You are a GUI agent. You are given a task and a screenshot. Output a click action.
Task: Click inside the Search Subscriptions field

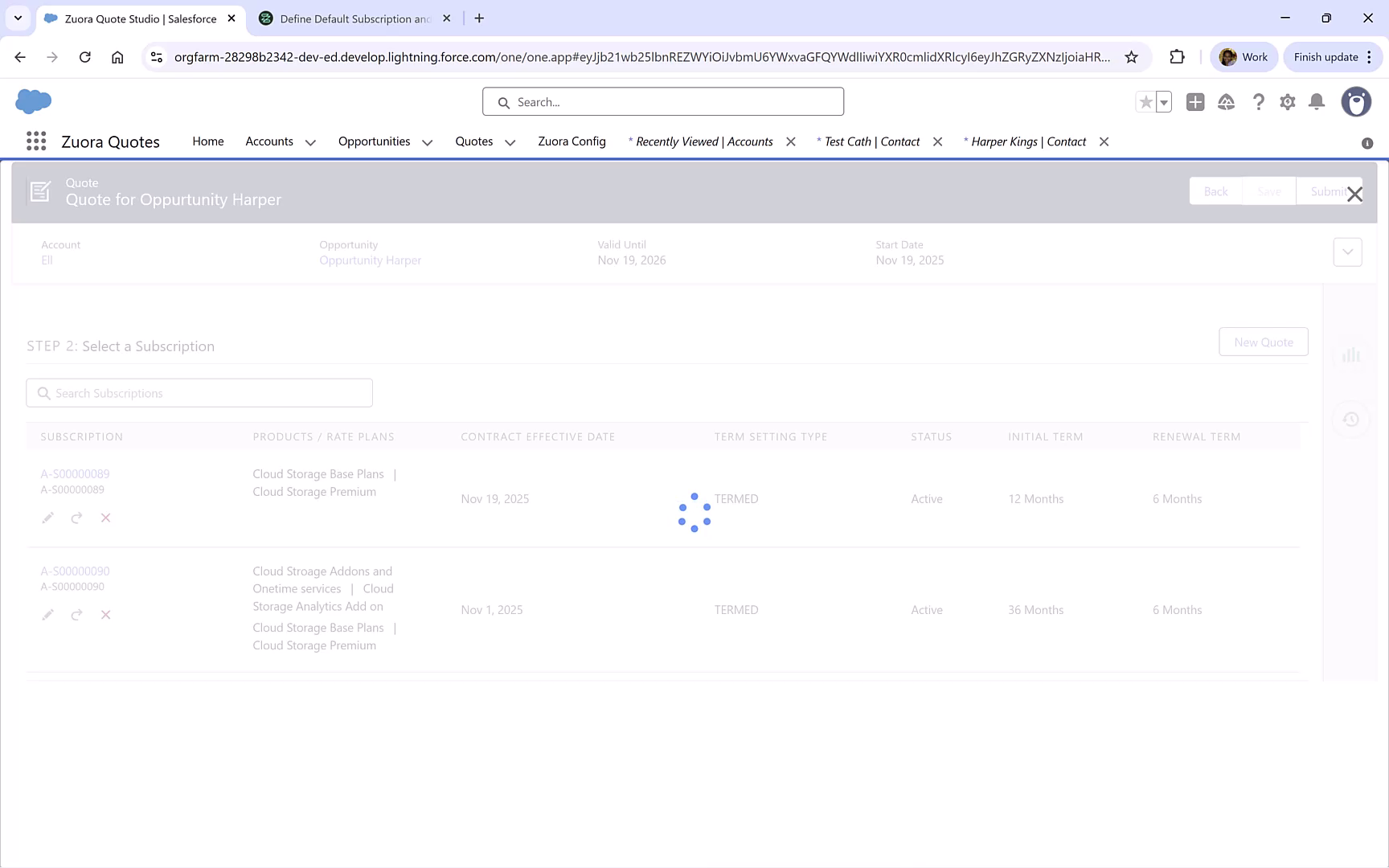[199, 393]
